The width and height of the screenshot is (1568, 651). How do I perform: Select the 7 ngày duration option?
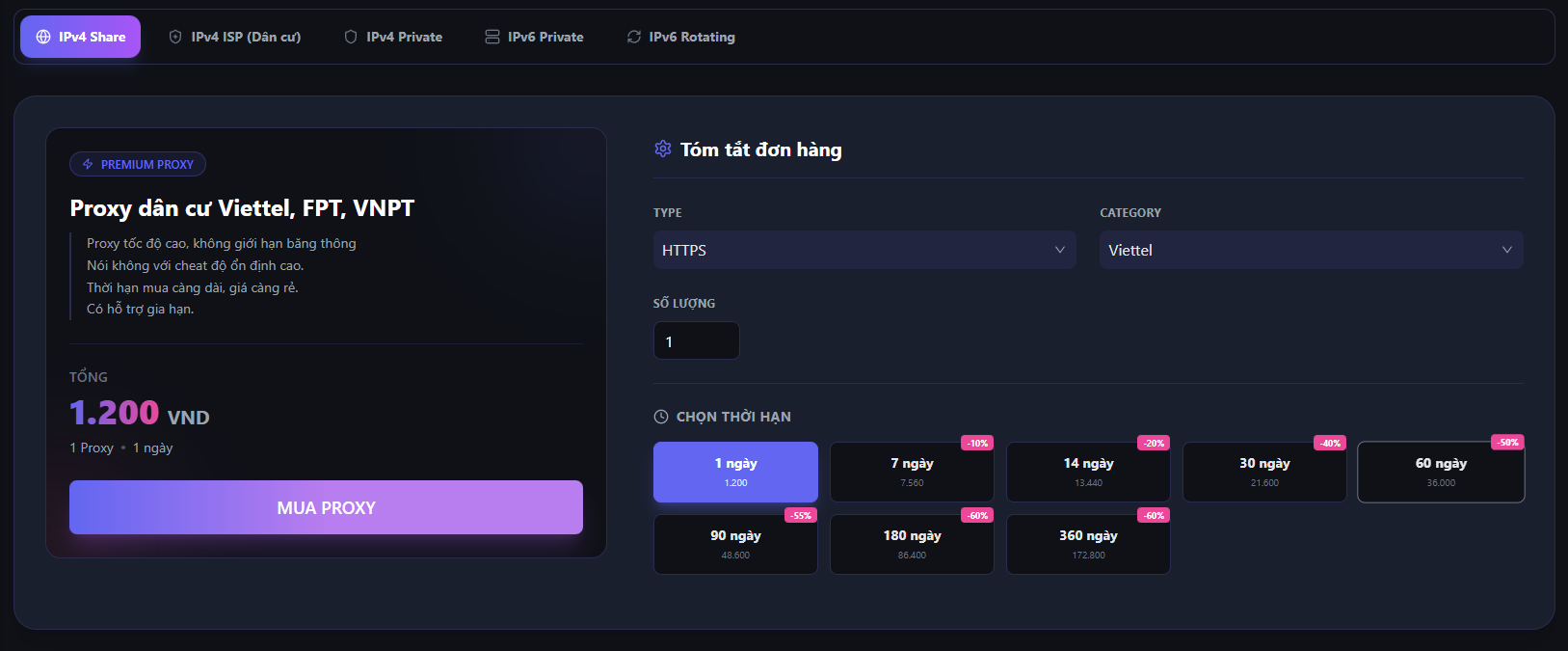(x=912, y=472)
